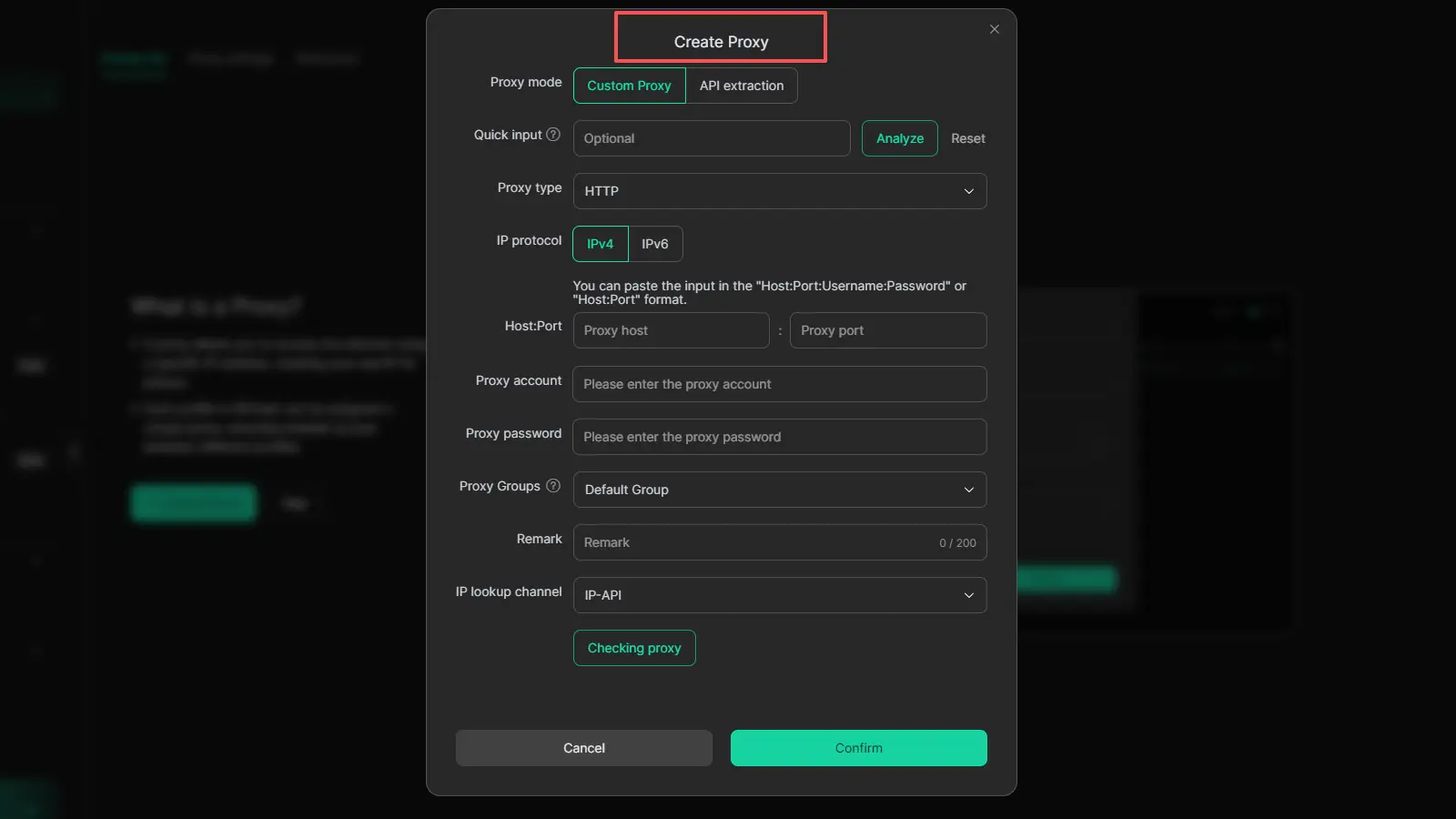Focus the Quick input Optional field
The image size is (1456, 819).
[x=712, y=138]
